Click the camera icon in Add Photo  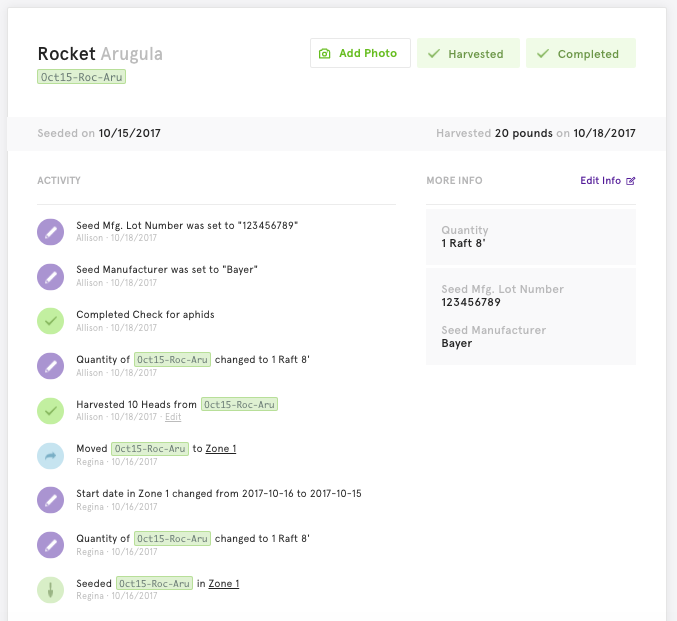324,54
